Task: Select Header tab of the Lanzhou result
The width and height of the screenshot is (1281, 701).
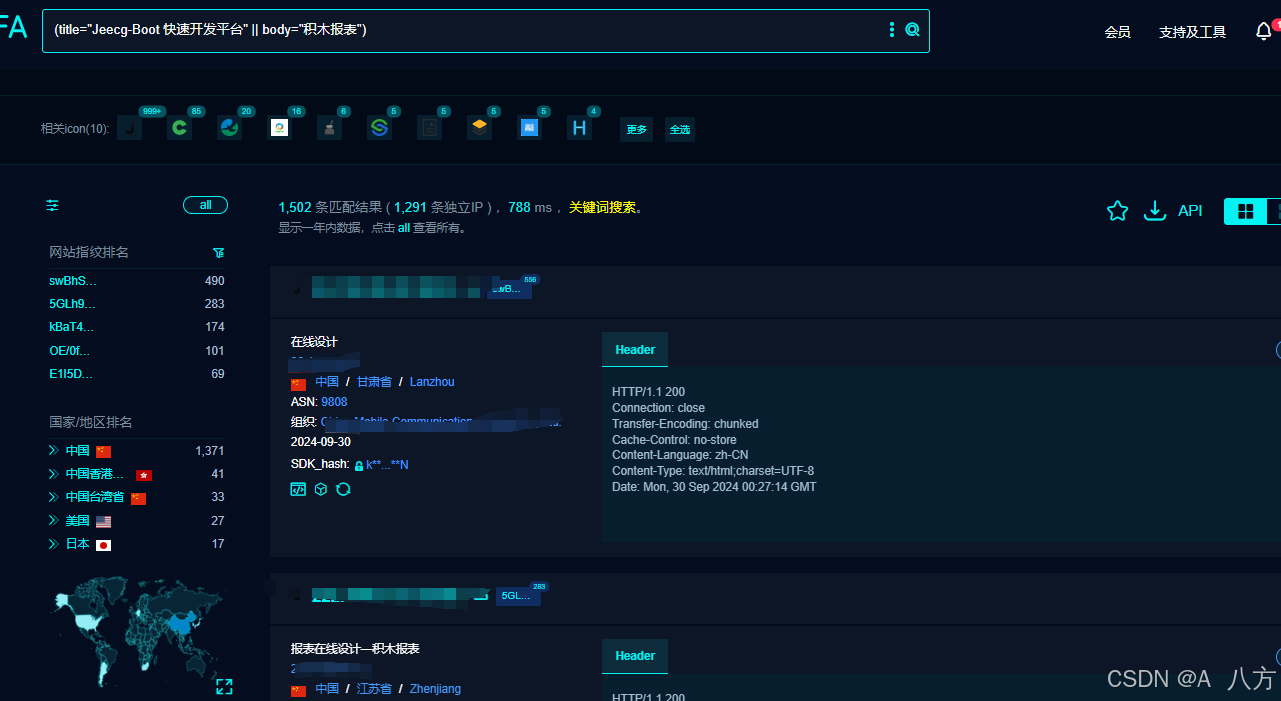Action: (635, 350)
